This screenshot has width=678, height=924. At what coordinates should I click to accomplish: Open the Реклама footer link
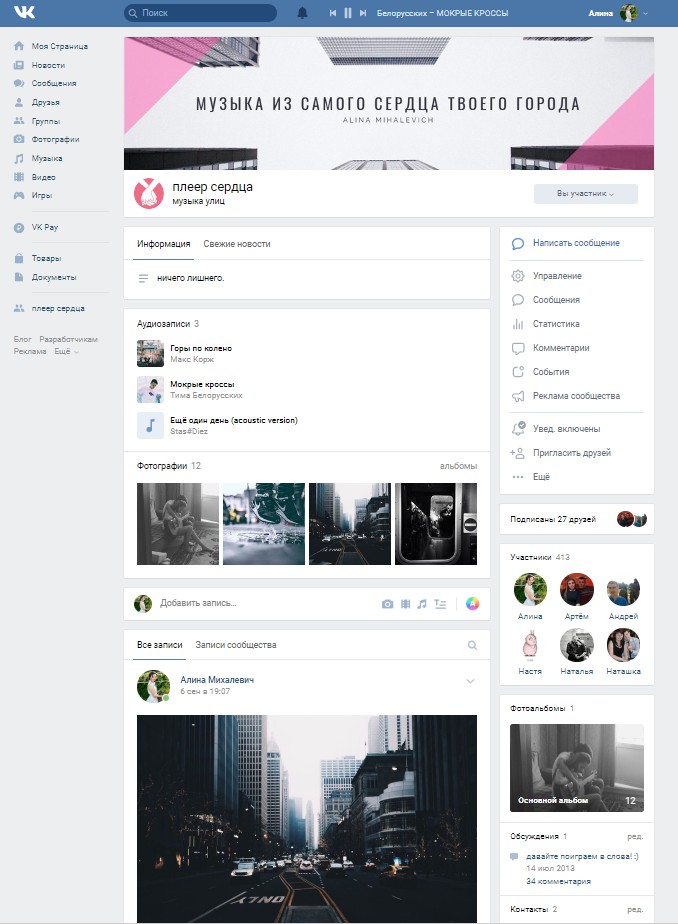pos(30,351)
